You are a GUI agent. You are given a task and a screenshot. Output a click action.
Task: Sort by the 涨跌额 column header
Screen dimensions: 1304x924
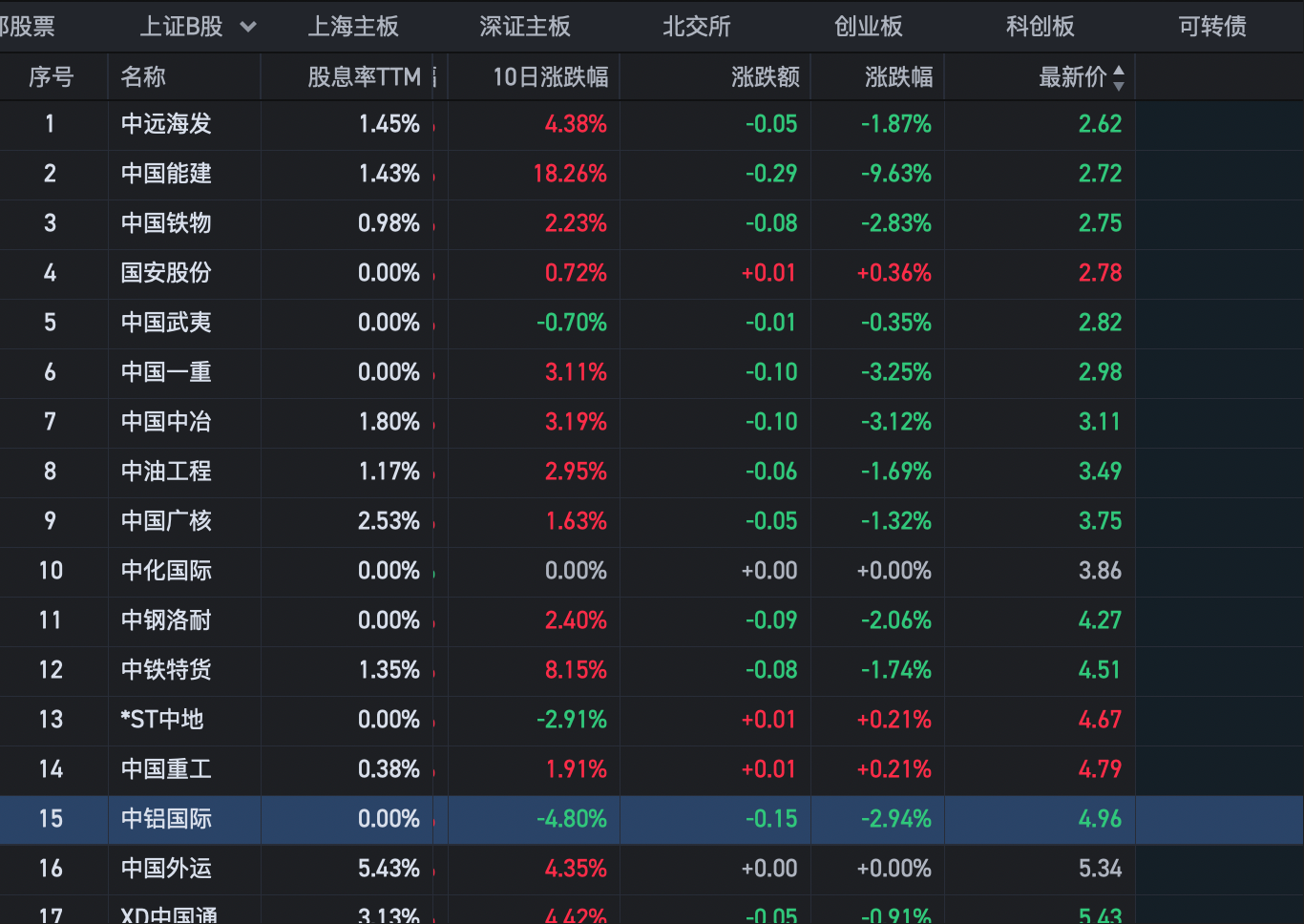[765, 77]
